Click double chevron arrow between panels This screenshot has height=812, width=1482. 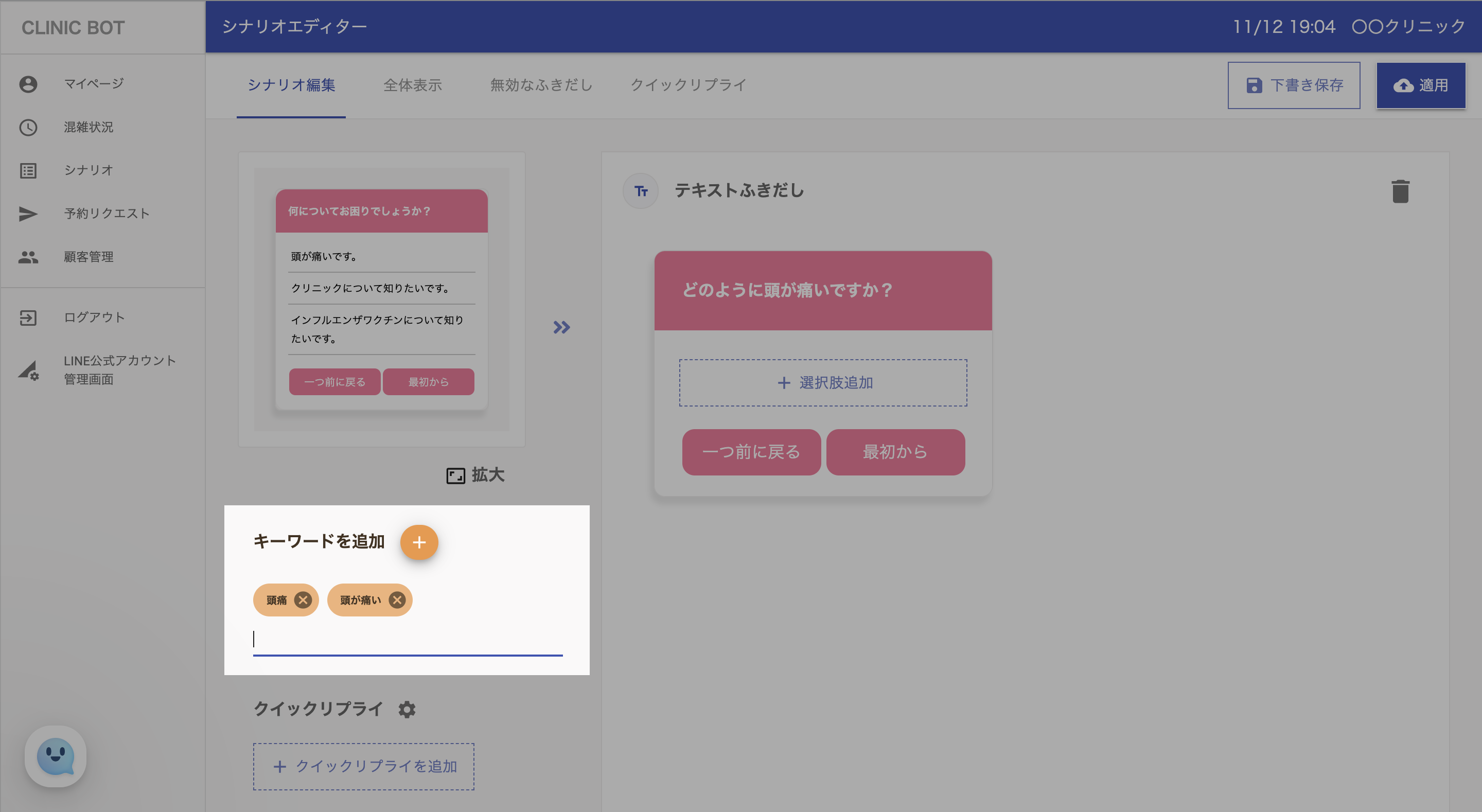click(x=561, y=327)
